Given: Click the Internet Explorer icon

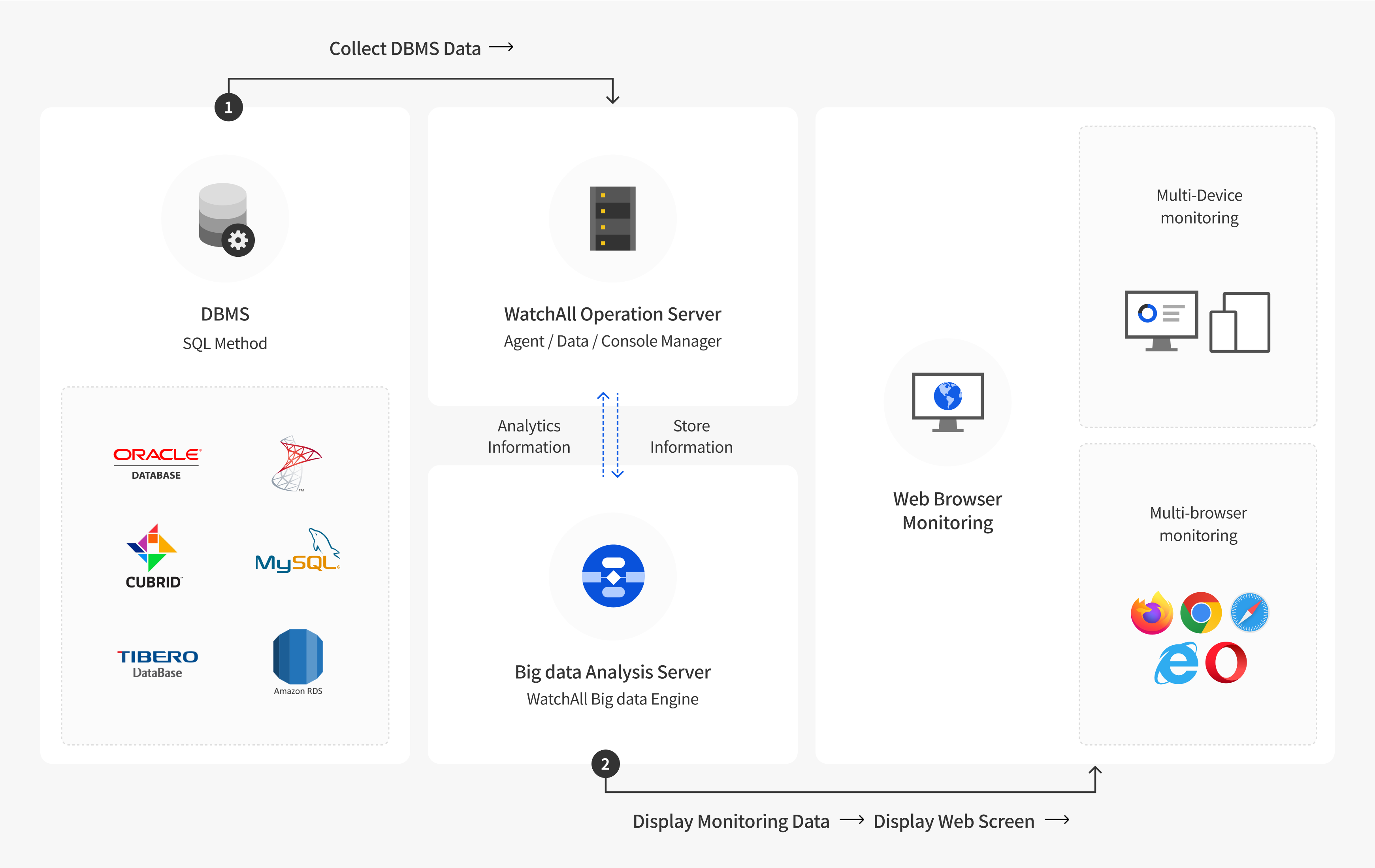Looking at the screenshot, I should click(x=1176, y=663).
